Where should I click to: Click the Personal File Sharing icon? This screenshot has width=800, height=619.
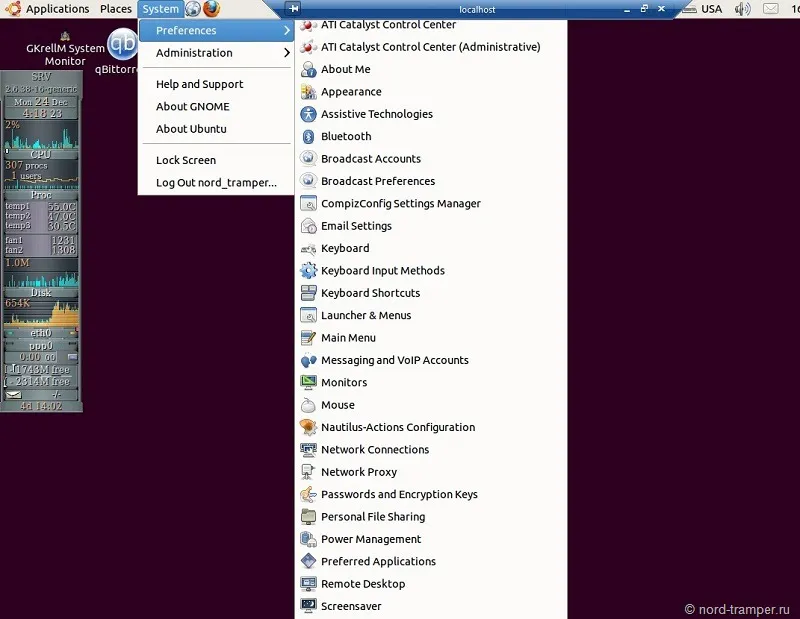(308, 517)
